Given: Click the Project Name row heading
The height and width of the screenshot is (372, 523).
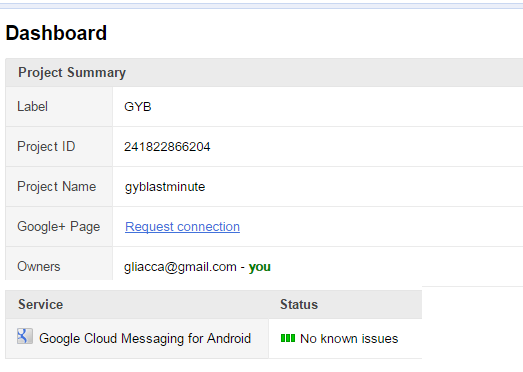Looking at the screenshot, I should click(56, 187).
